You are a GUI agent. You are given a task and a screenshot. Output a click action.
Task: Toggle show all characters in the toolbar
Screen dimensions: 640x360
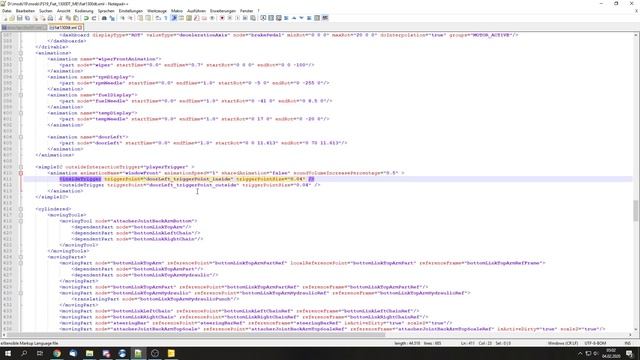pos(166,18)
